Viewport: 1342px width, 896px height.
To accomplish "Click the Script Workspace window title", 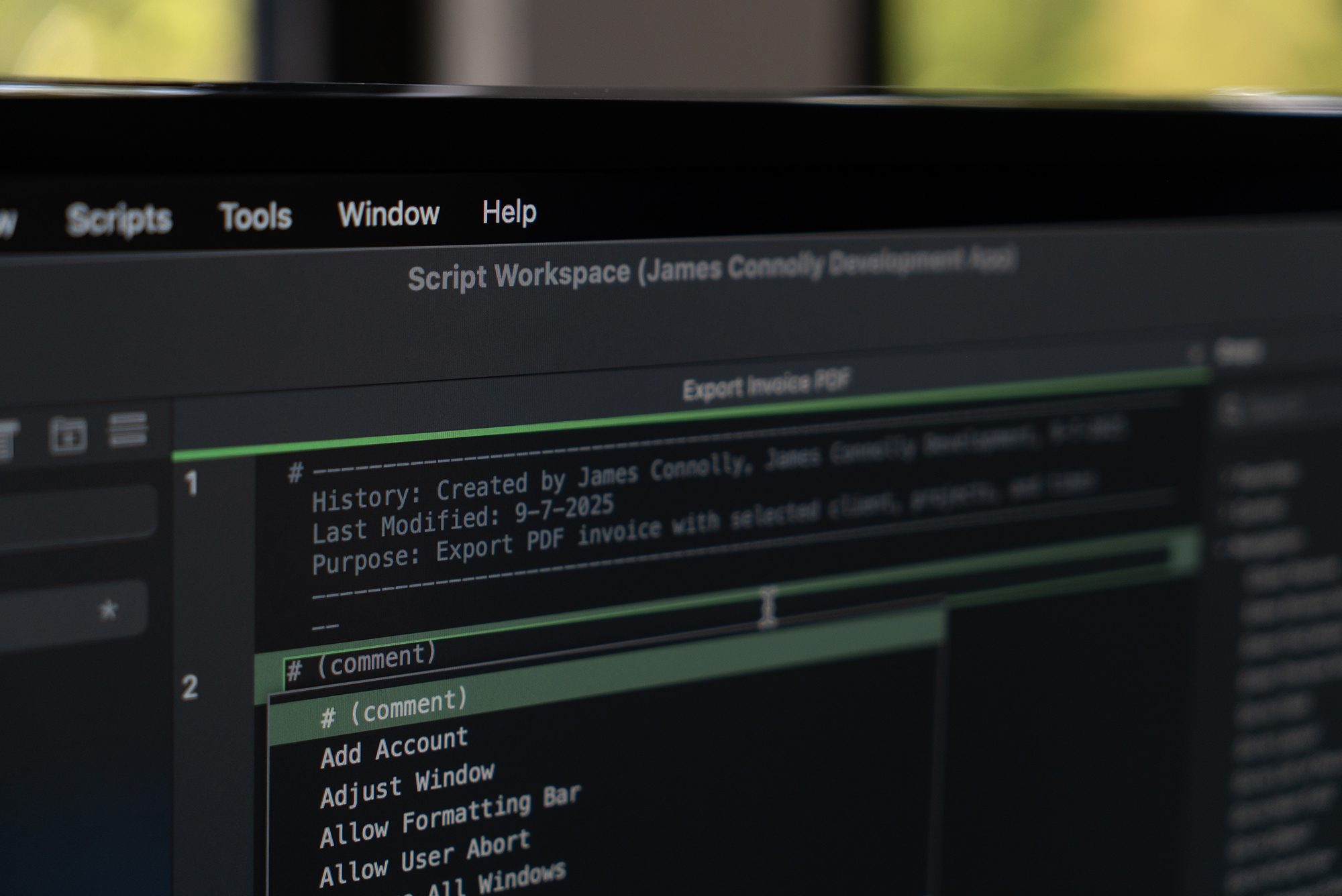I will click(x=711, y=270).
